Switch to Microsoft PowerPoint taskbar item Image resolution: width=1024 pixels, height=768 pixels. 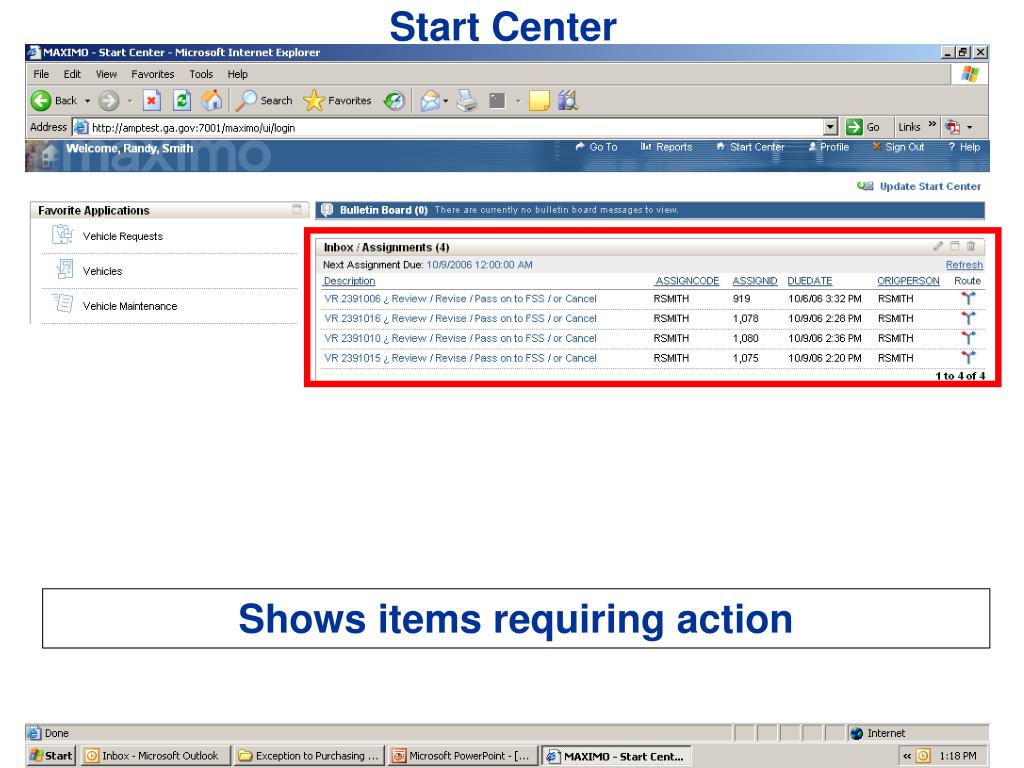[x=463, y=756]
